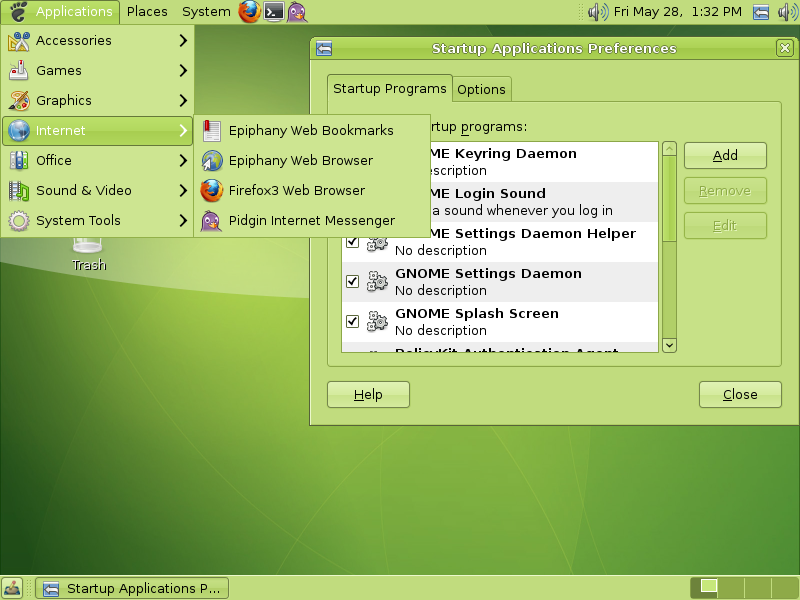
Task: Click the Sound & Video film icon
Action: pyautogui.click(x=19, y=190)
